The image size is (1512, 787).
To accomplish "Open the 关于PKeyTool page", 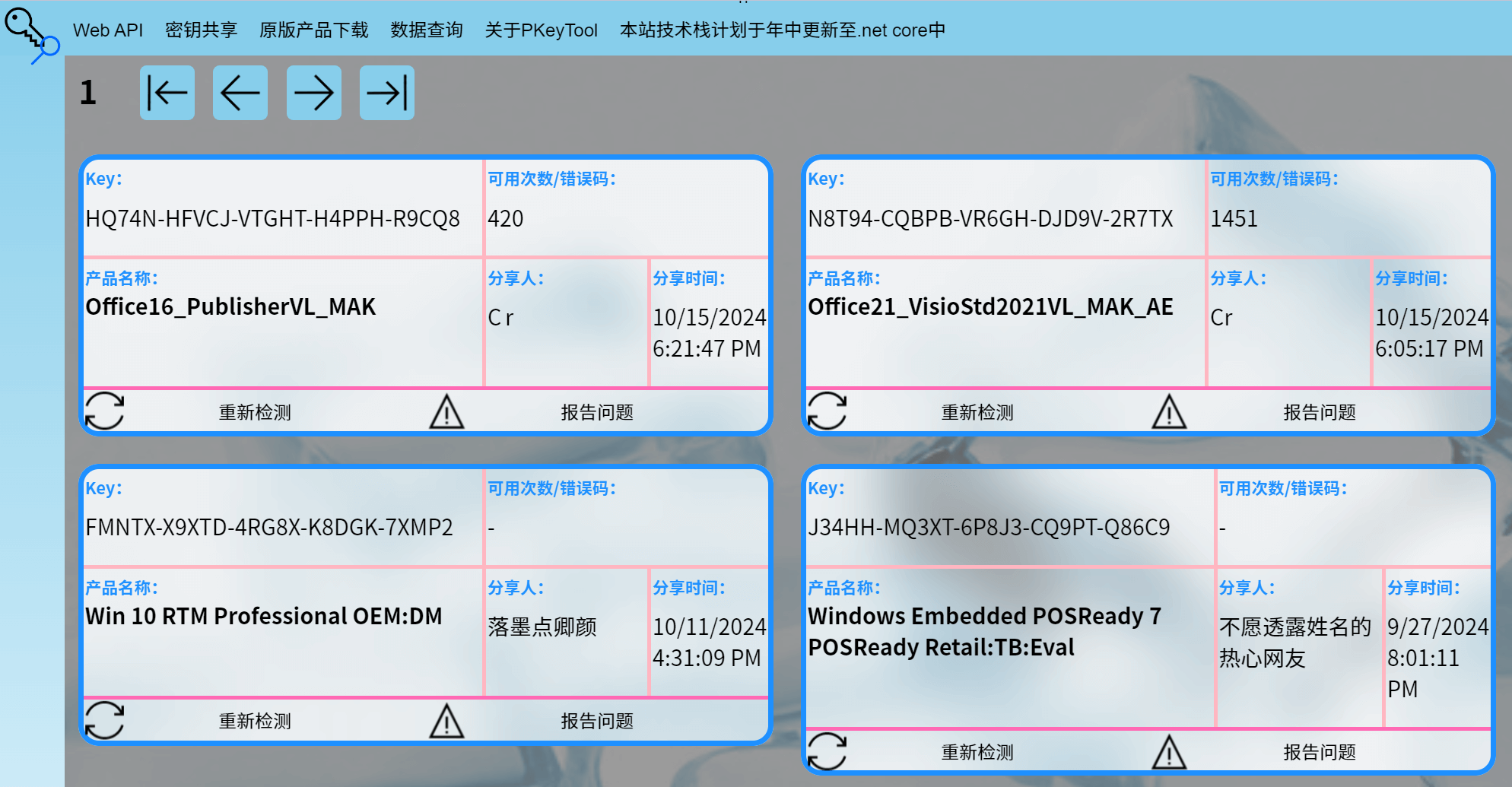I will click(x=541, y=30).
